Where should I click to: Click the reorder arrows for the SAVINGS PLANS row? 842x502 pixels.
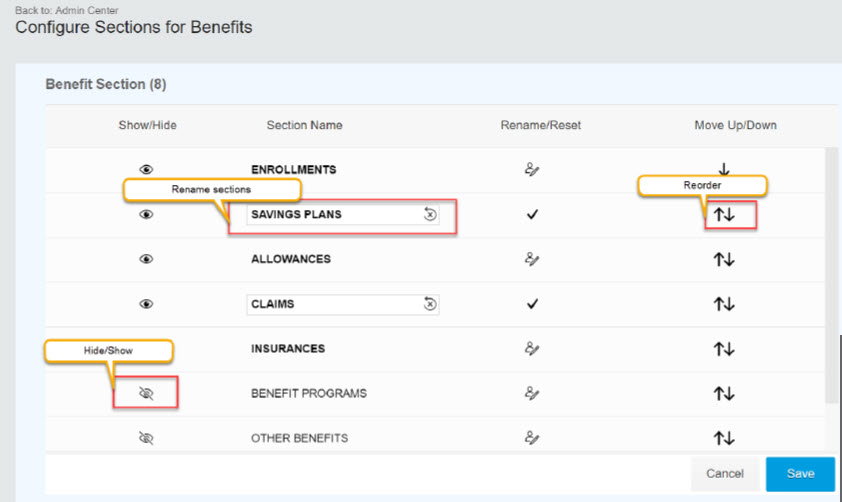coord(724,215)
